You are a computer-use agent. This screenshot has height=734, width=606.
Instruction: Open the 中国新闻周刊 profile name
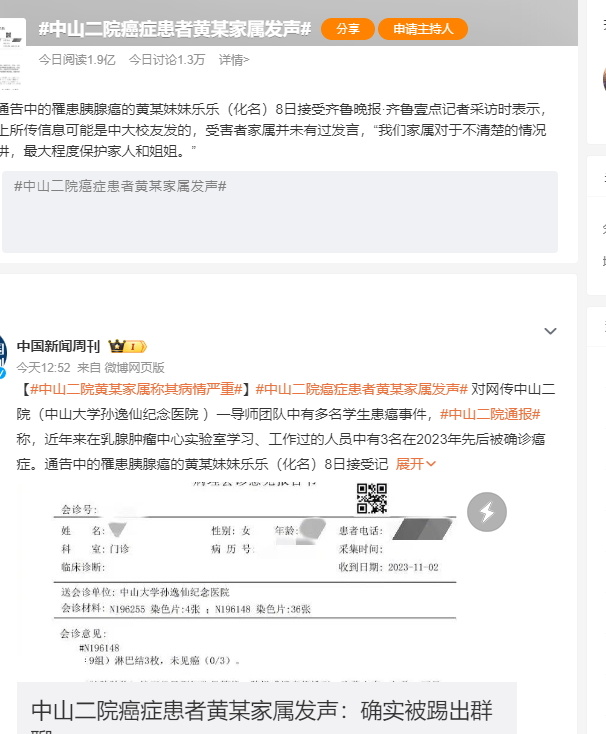[x=58, y=346]
